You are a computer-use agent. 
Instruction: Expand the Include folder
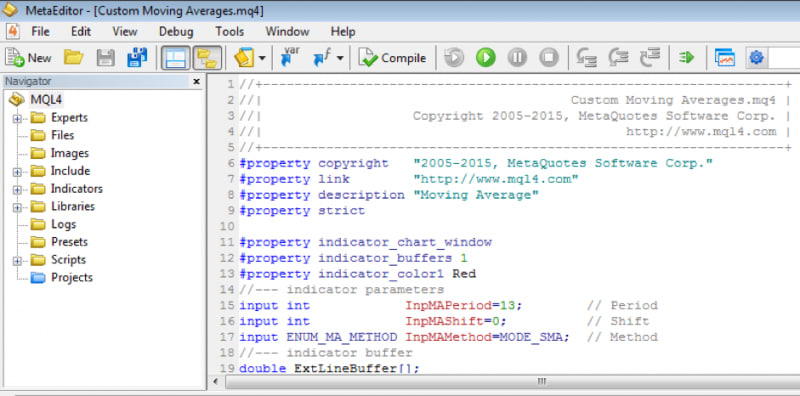tap(17, 172)
